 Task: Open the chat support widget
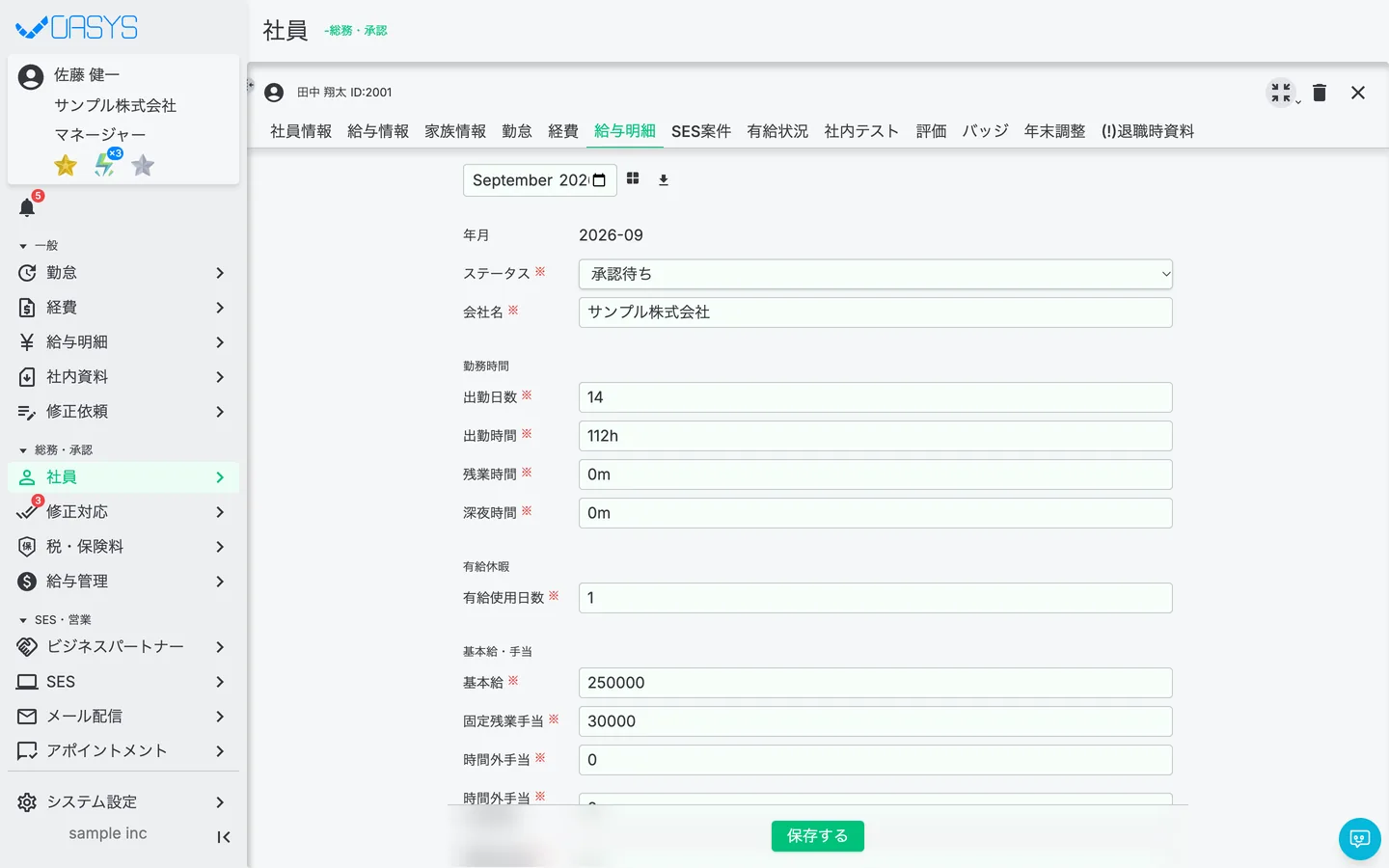pos(1360,839)
